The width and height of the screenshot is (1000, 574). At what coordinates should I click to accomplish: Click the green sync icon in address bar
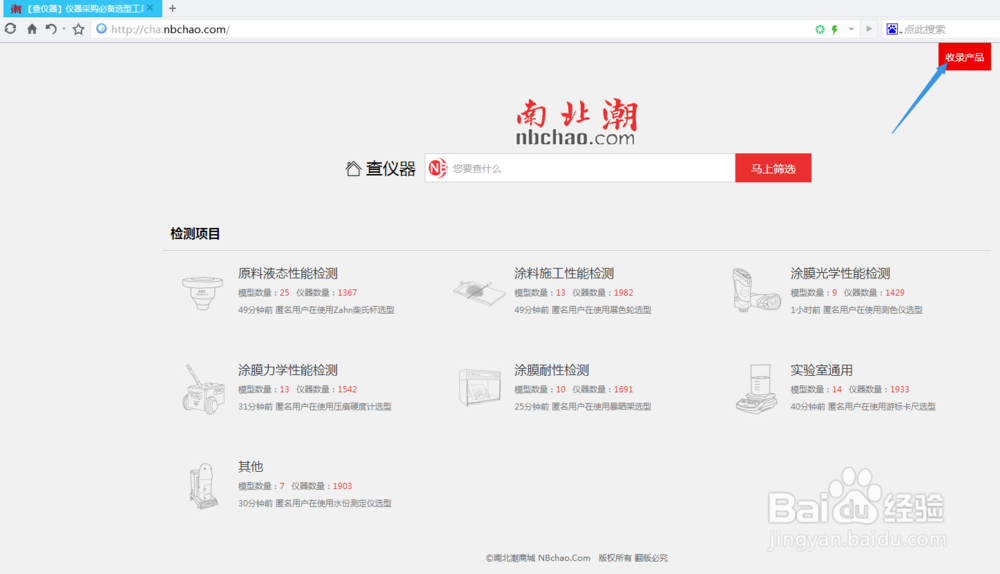pyautogui.click(x=820, y=29)
